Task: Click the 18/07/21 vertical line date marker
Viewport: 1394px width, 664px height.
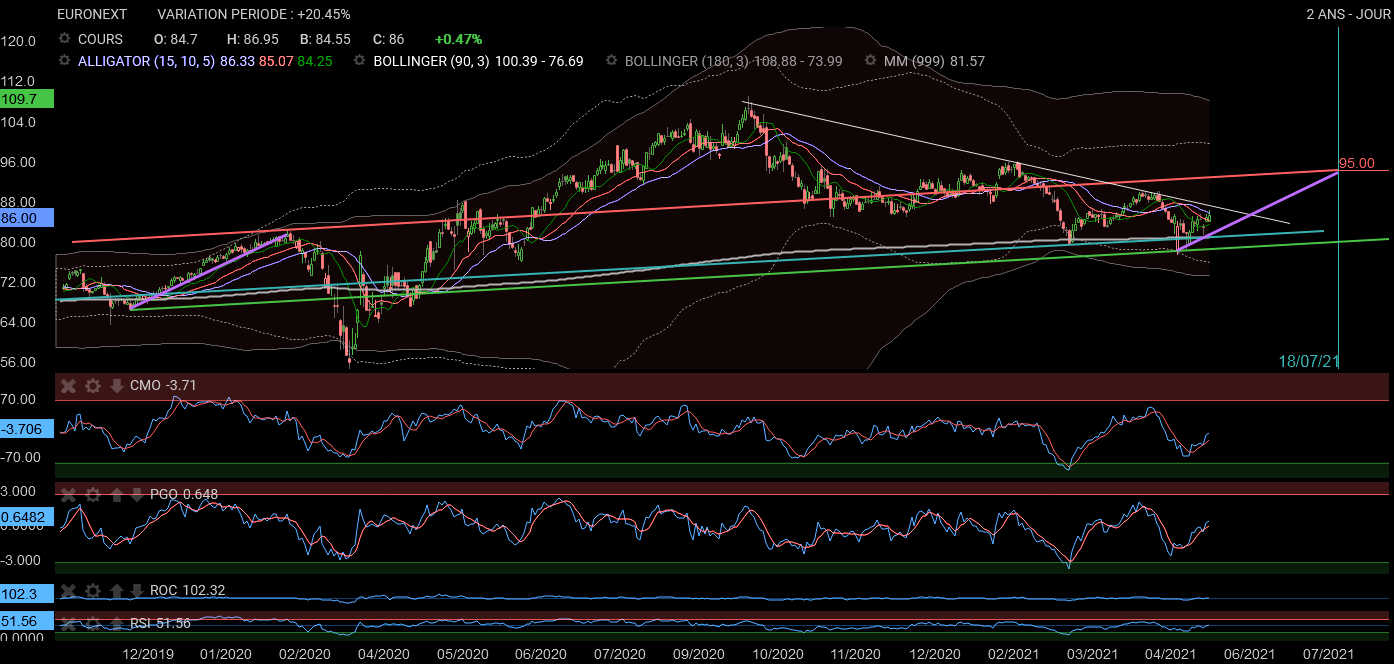Action: (x=1309, y=361)
